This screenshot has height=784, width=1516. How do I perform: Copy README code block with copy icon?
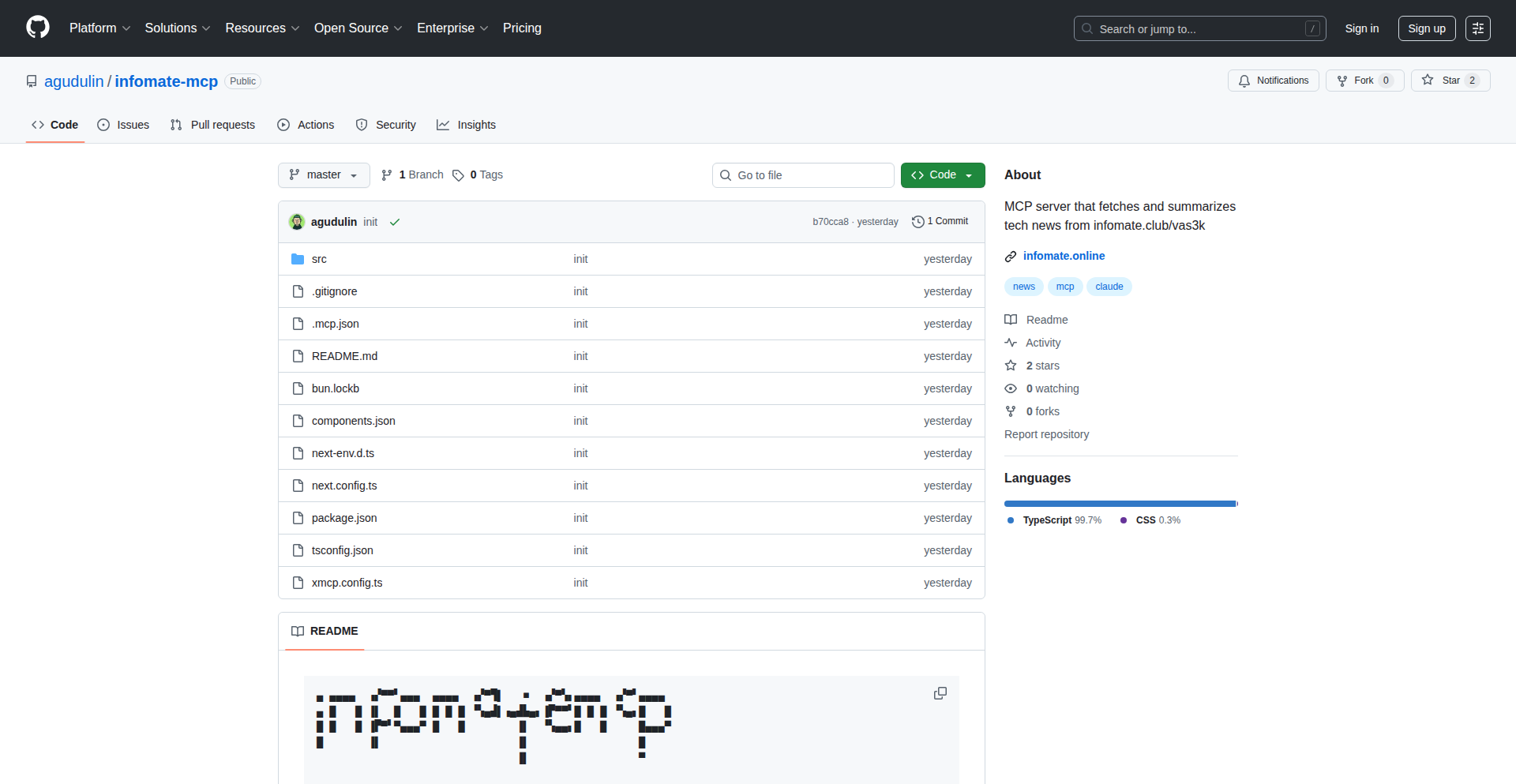(940, 693)
